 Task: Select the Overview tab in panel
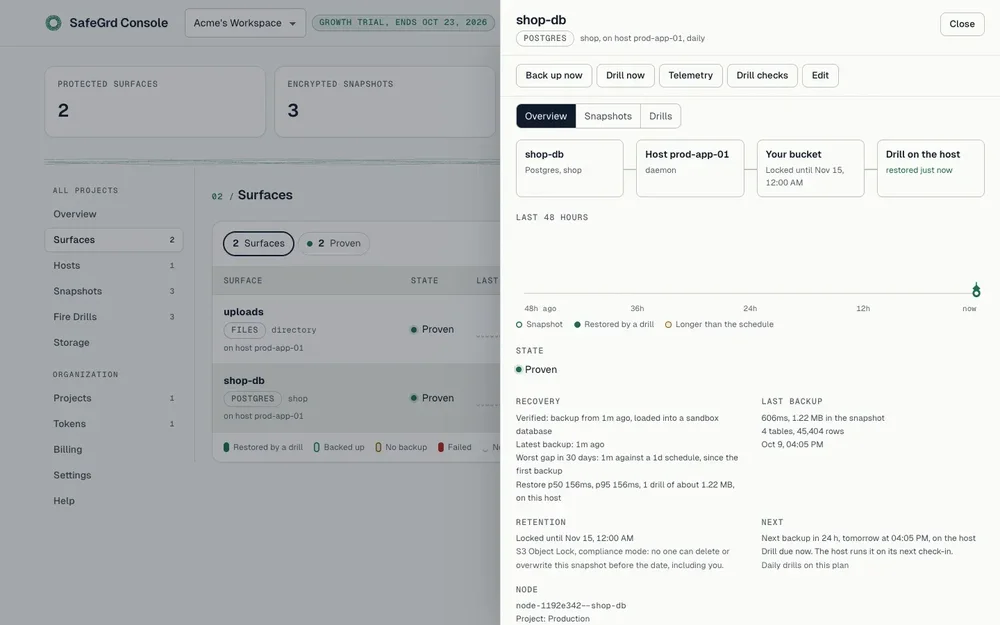546,116
